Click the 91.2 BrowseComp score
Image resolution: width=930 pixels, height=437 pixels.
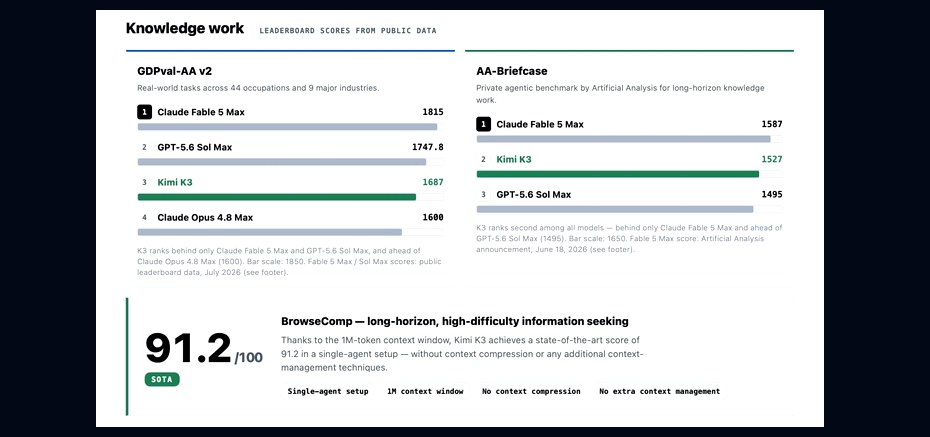tap(188, 349)
